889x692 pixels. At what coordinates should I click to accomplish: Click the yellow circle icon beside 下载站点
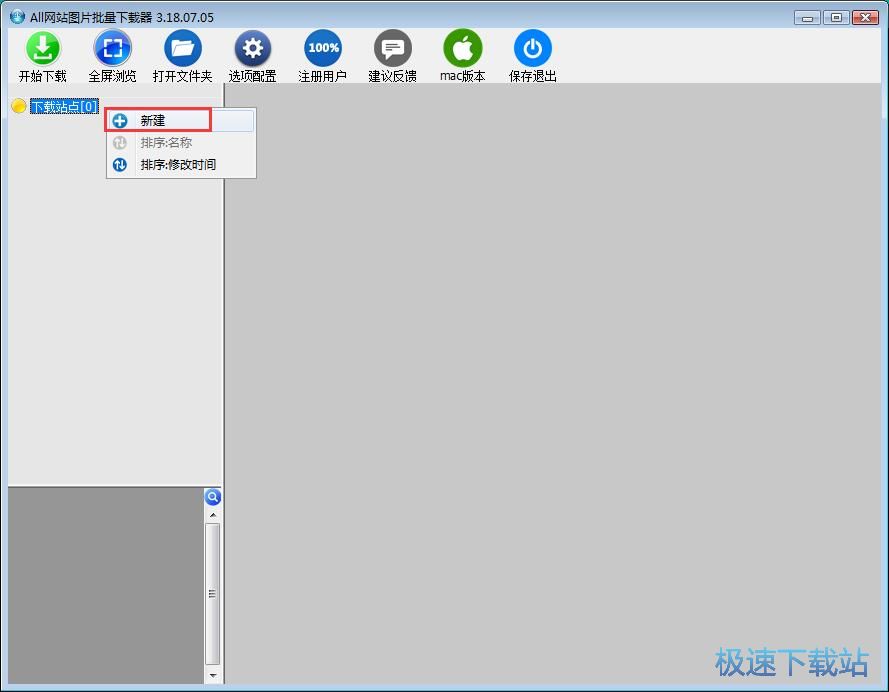(19, 106)
